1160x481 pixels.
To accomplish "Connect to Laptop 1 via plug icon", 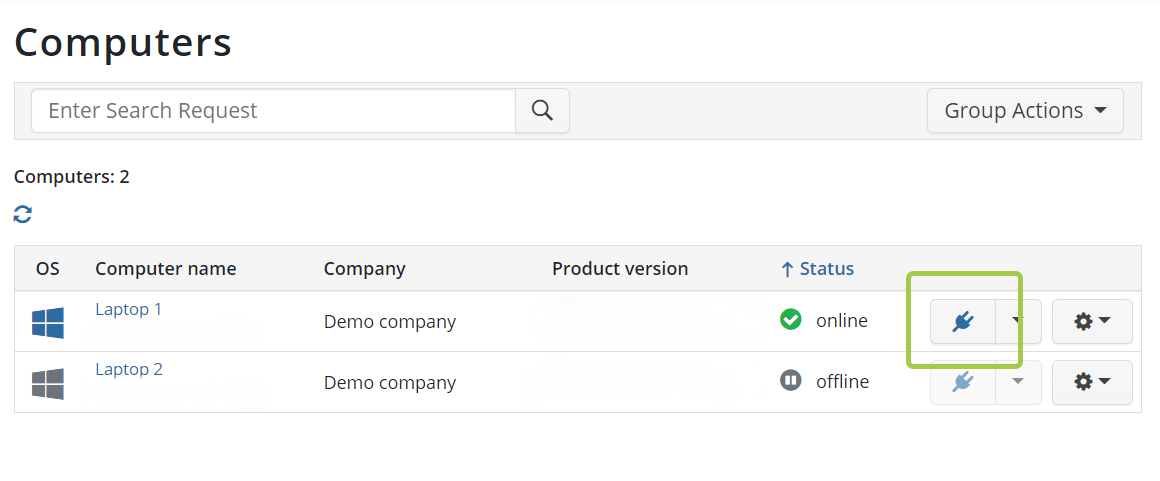I will coord(962,322).
